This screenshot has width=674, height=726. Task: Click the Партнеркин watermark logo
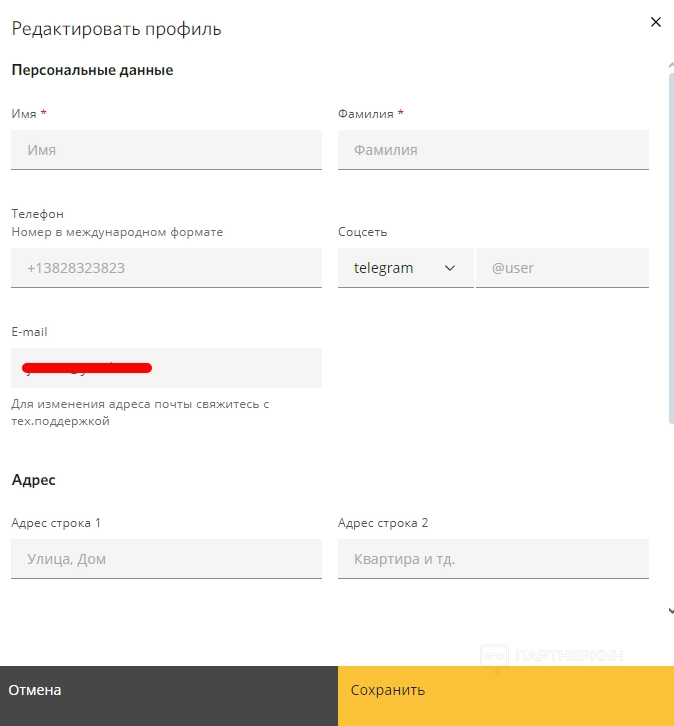pos(552,656)
